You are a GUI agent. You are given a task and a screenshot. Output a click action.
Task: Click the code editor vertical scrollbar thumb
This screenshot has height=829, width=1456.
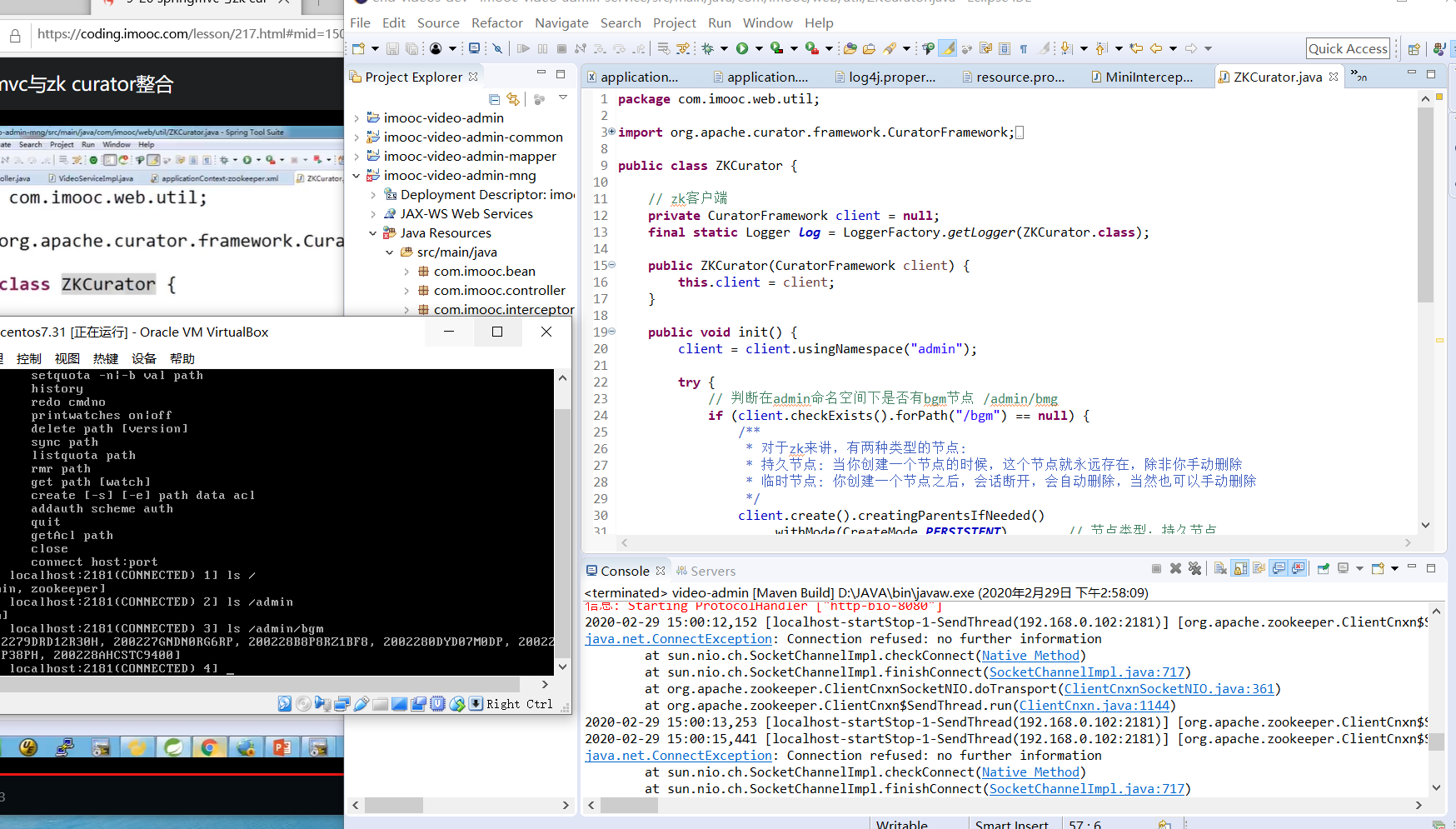pos(1425,204)
